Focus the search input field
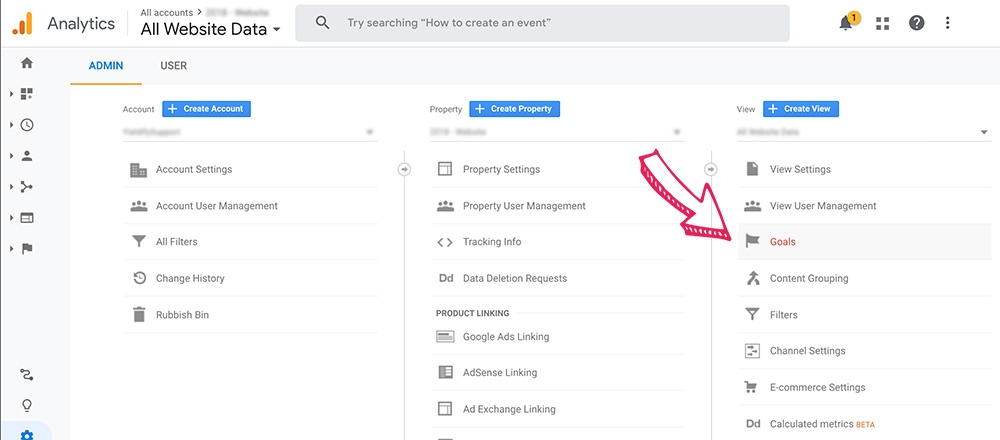 542,24
